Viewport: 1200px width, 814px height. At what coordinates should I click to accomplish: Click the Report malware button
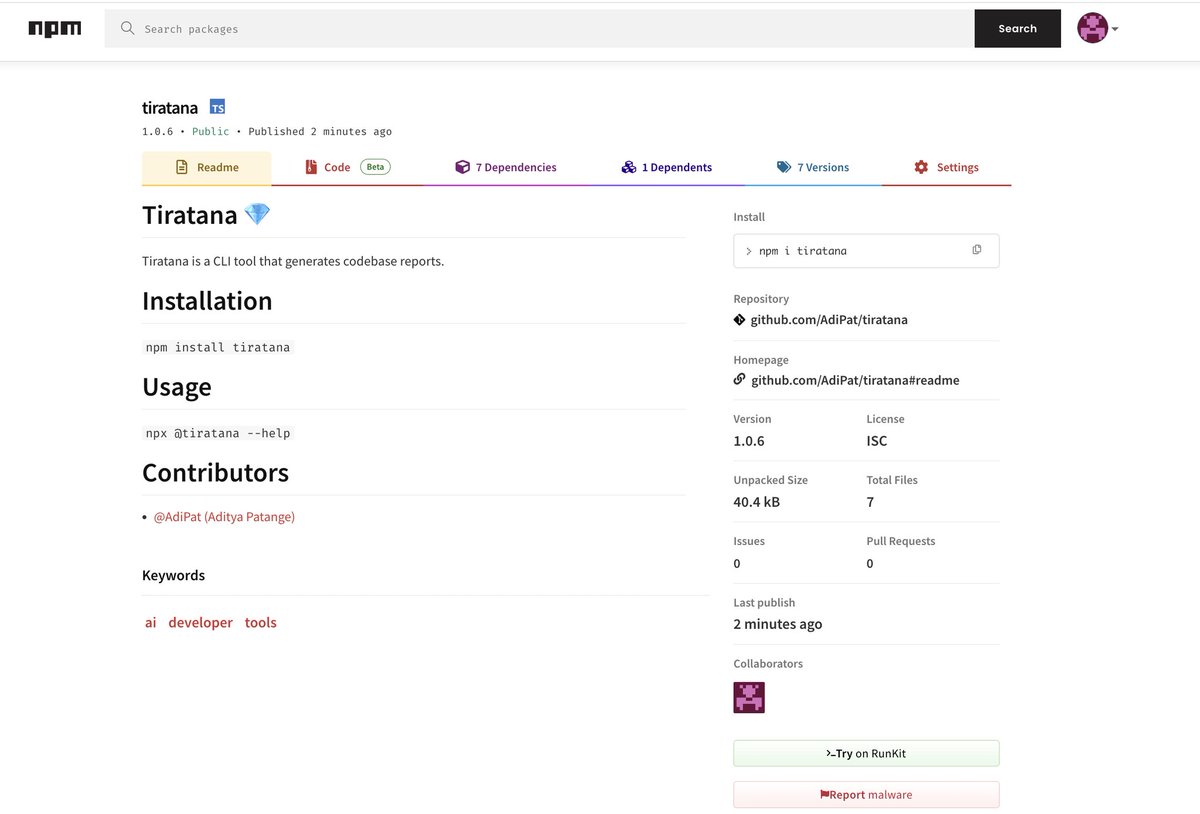866,795
